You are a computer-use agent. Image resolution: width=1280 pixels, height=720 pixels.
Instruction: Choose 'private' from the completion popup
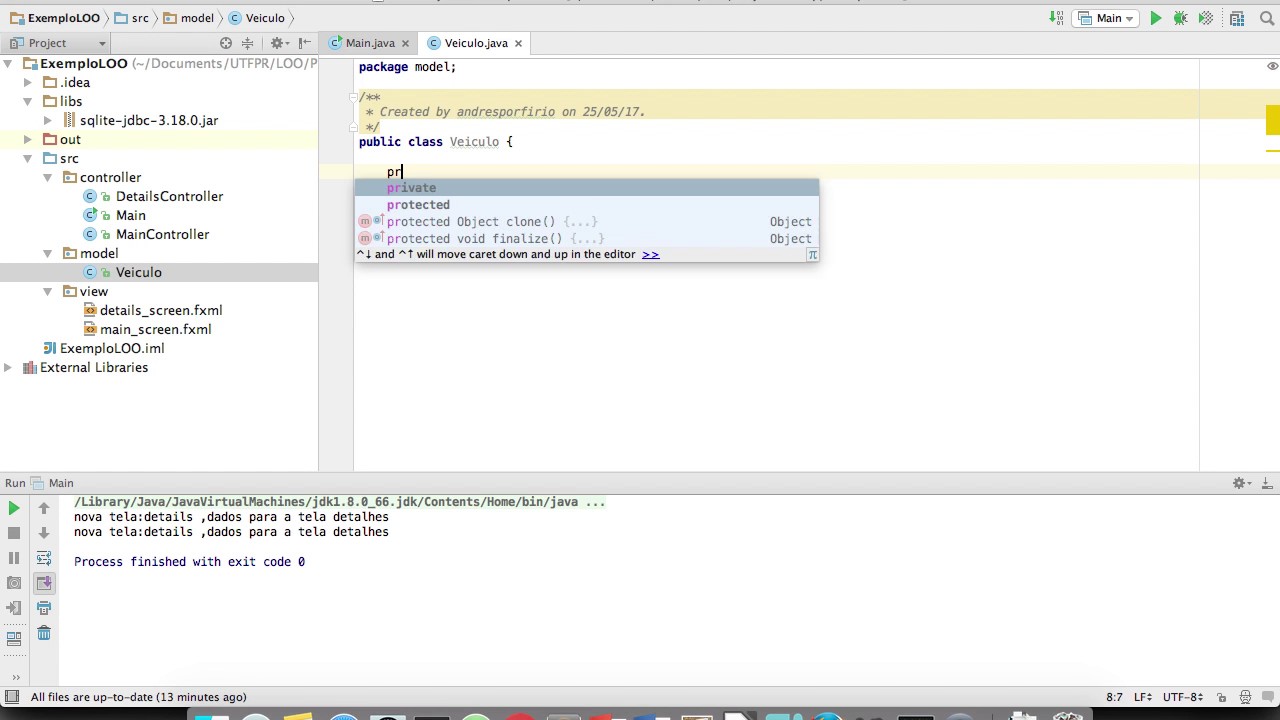587,188
